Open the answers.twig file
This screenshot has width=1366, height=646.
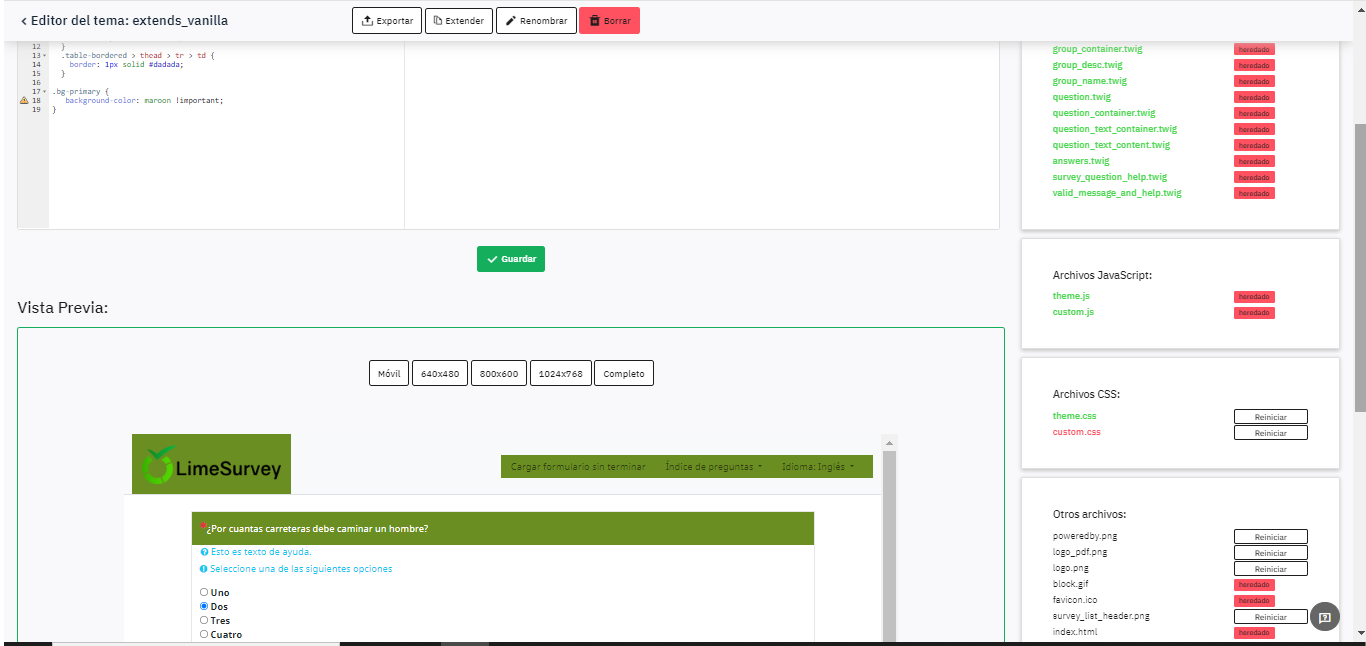(x=1080, y=161)
